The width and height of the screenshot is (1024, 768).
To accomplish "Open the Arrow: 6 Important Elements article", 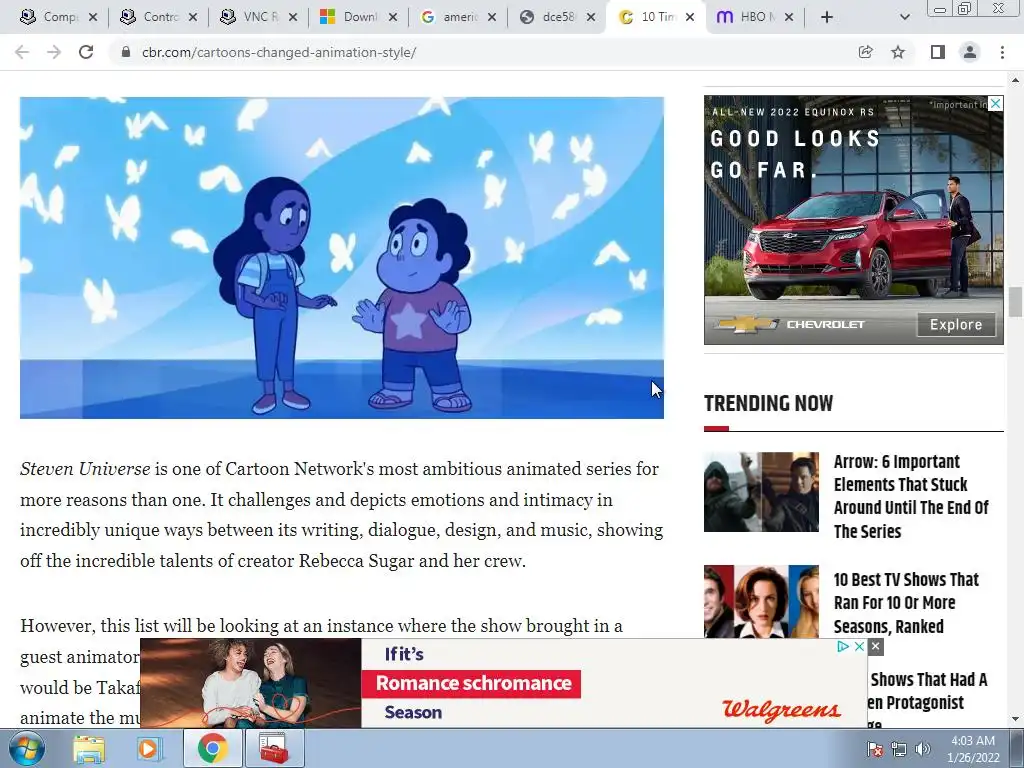I will pos(911,496).
